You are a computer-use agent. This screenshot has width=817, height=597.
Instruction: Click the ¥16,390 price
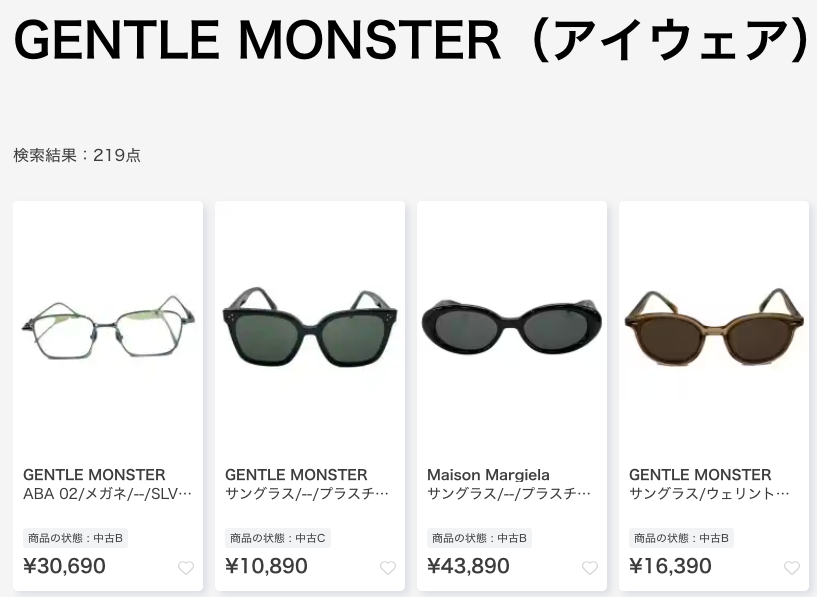[670, 566]
